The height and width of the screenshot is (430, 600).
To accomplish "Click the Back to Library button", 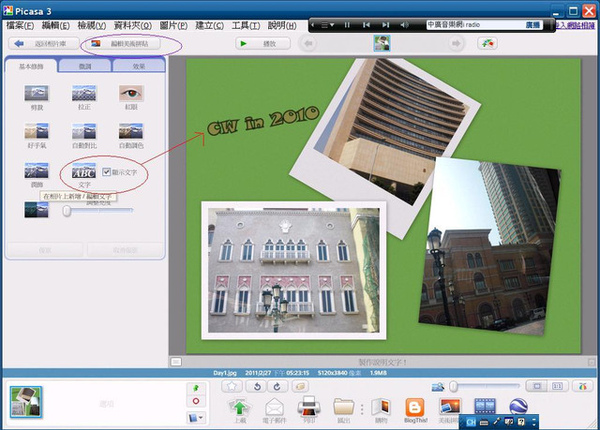I will tap(44, 44).
